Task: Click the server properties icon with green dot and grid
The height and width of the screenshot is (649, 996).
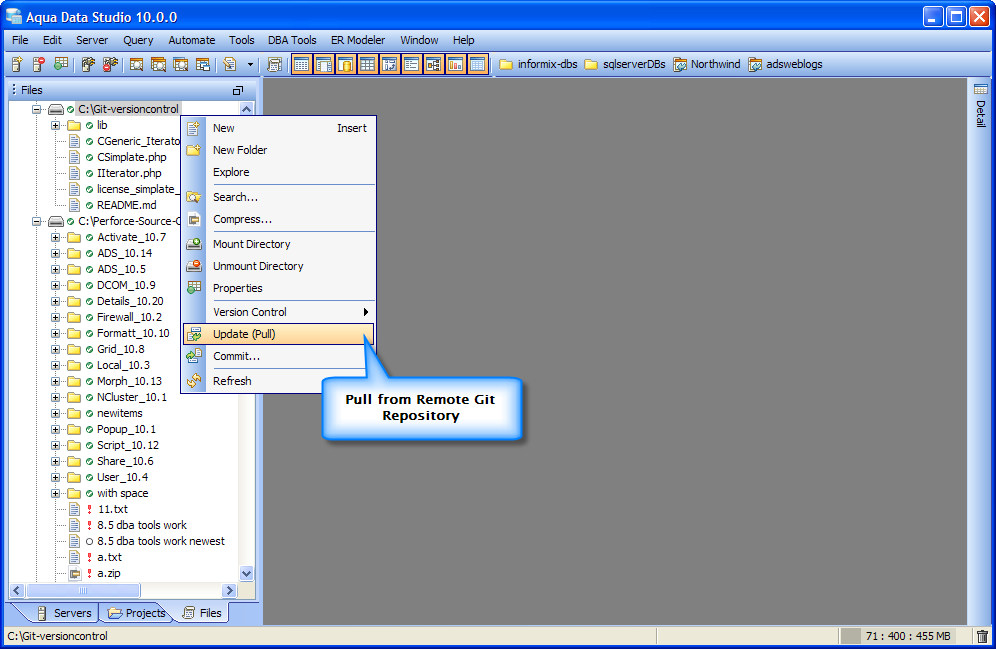Action: pos(61,64)
